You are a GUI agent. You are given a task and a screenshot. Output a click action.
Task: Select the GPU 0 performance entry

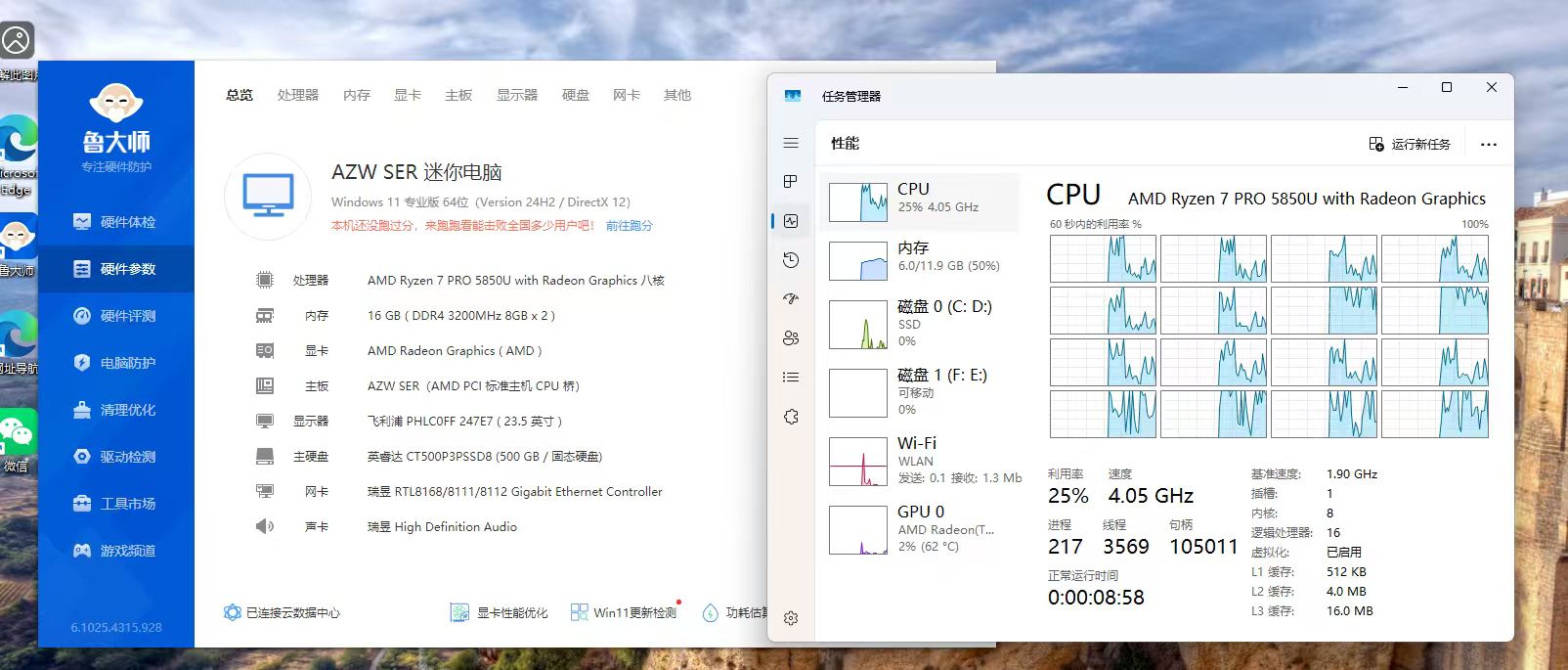(x=919, y=529)
